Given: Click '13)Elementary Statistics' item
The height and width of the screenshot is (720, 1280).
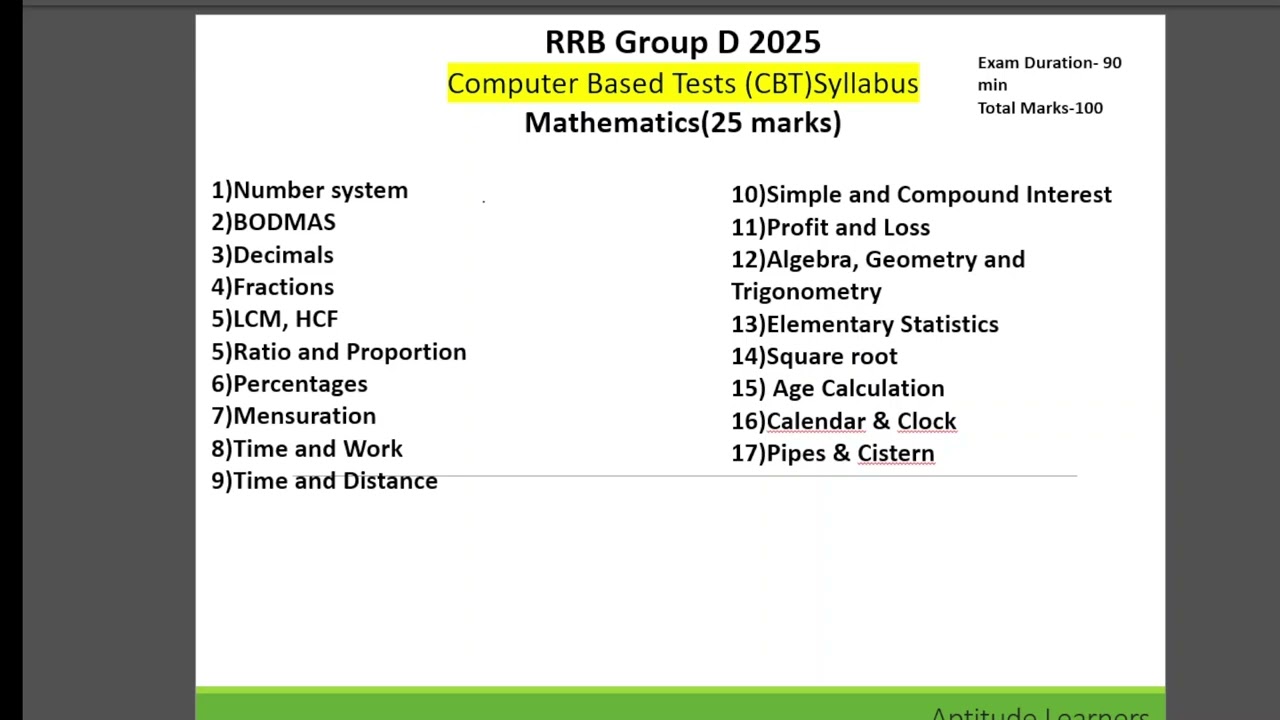Looking at the screenshot, I should [865, 324].
